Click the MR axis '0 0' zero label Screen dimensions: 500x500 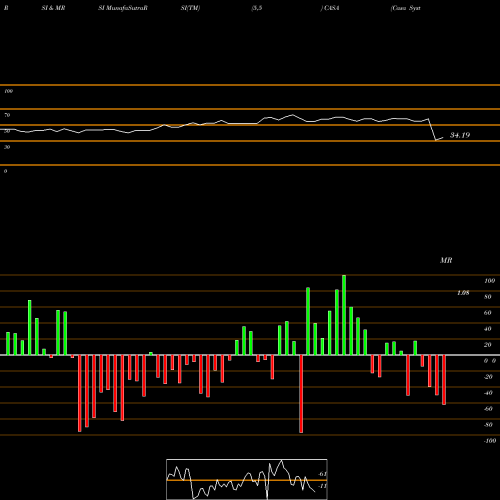click(x=490, y=361)
